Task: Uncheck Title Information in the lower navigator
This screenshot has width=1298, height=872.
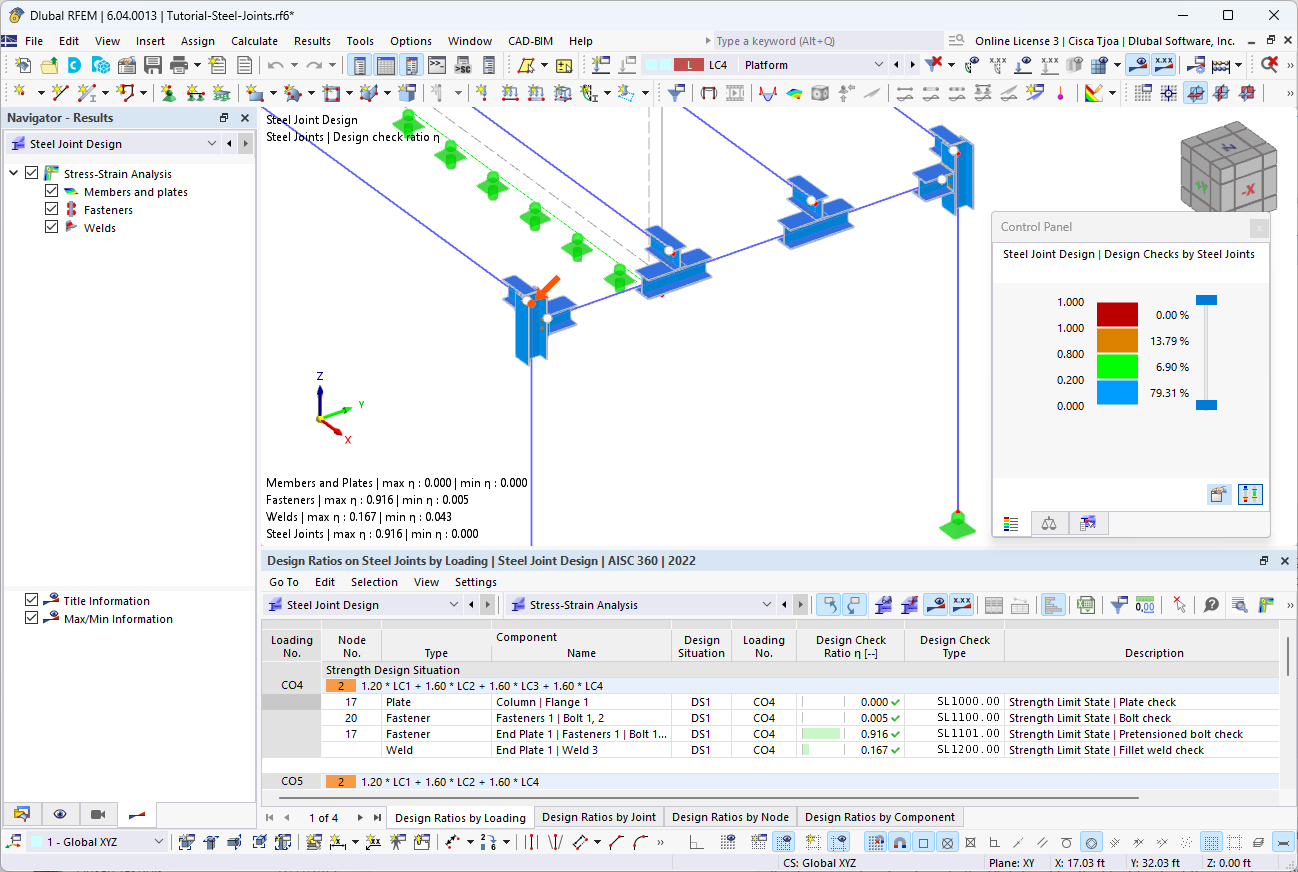Action: coord(33,600)
